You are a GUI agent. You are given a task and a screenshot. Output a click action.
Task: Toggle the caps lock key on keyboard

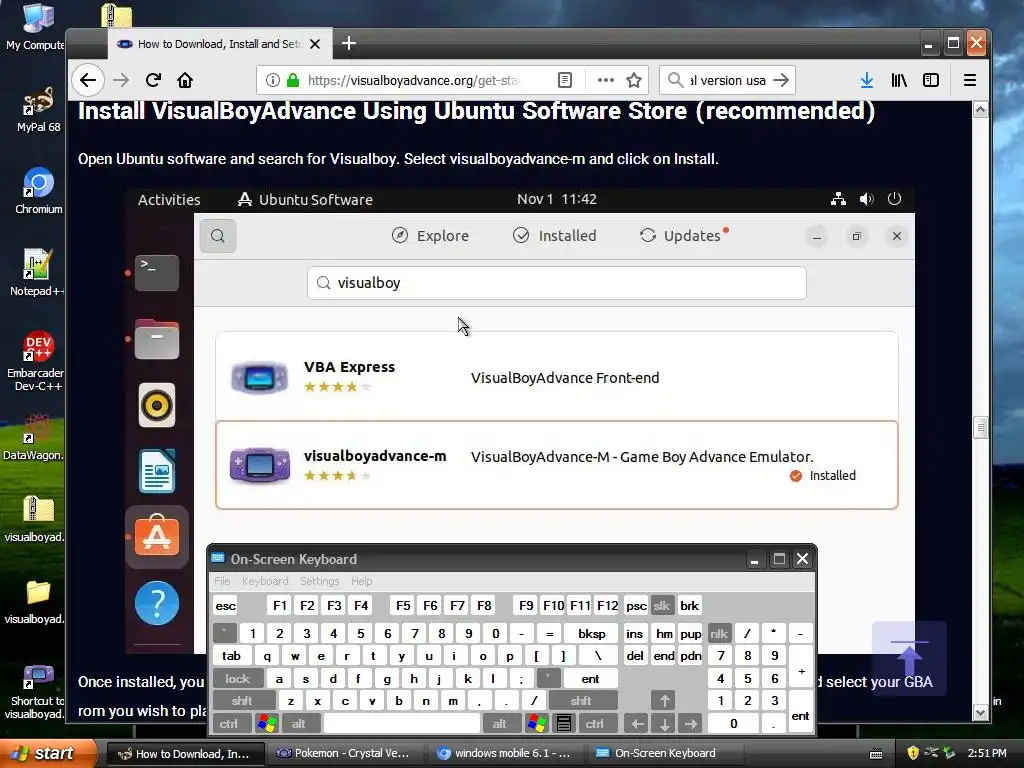click(238, 679)
